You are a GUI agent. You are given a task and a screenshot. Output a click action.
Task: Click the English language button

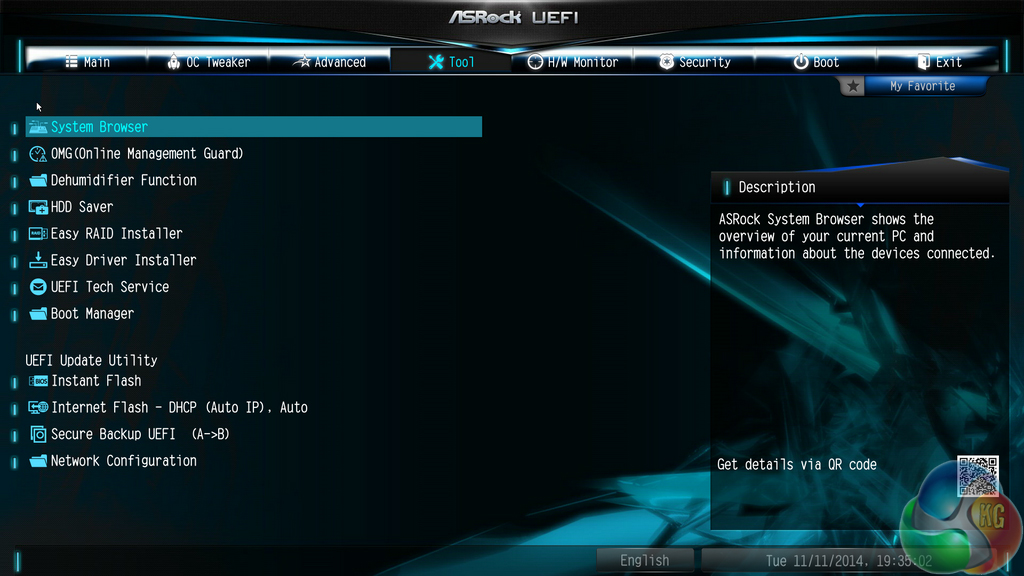point(645,560)
